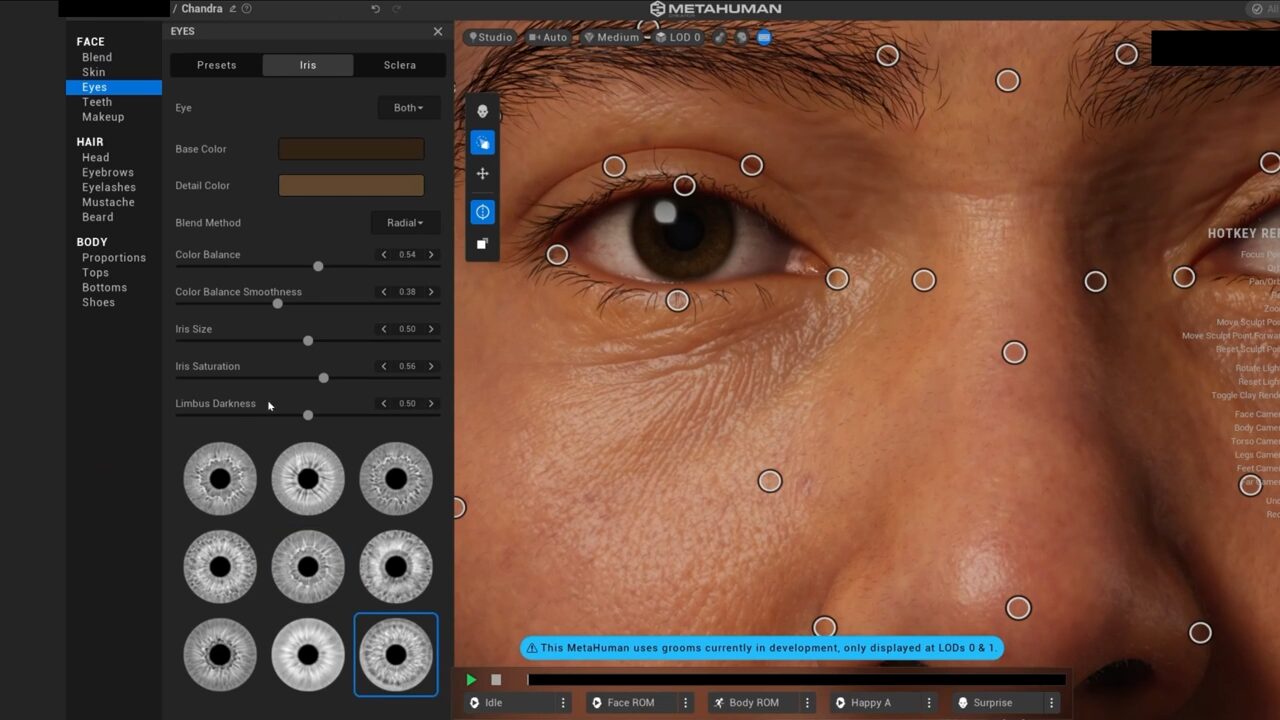1280x720 pixels.
Task: Open the Presets tab in Eyes panel
Action: point(216,65)
